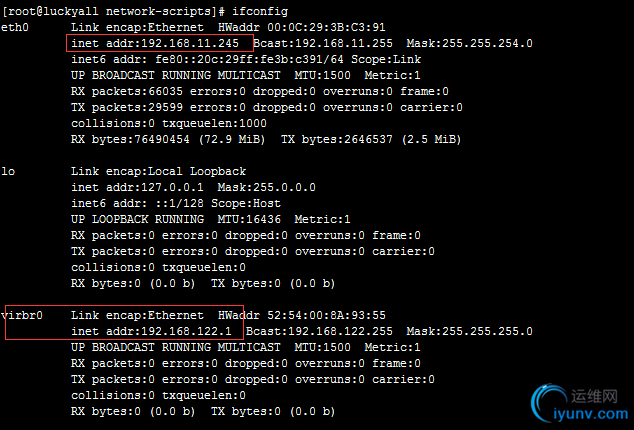Click loopback inet addr 127.0.0.1
The image size is (634, 430).
(137, 187)
